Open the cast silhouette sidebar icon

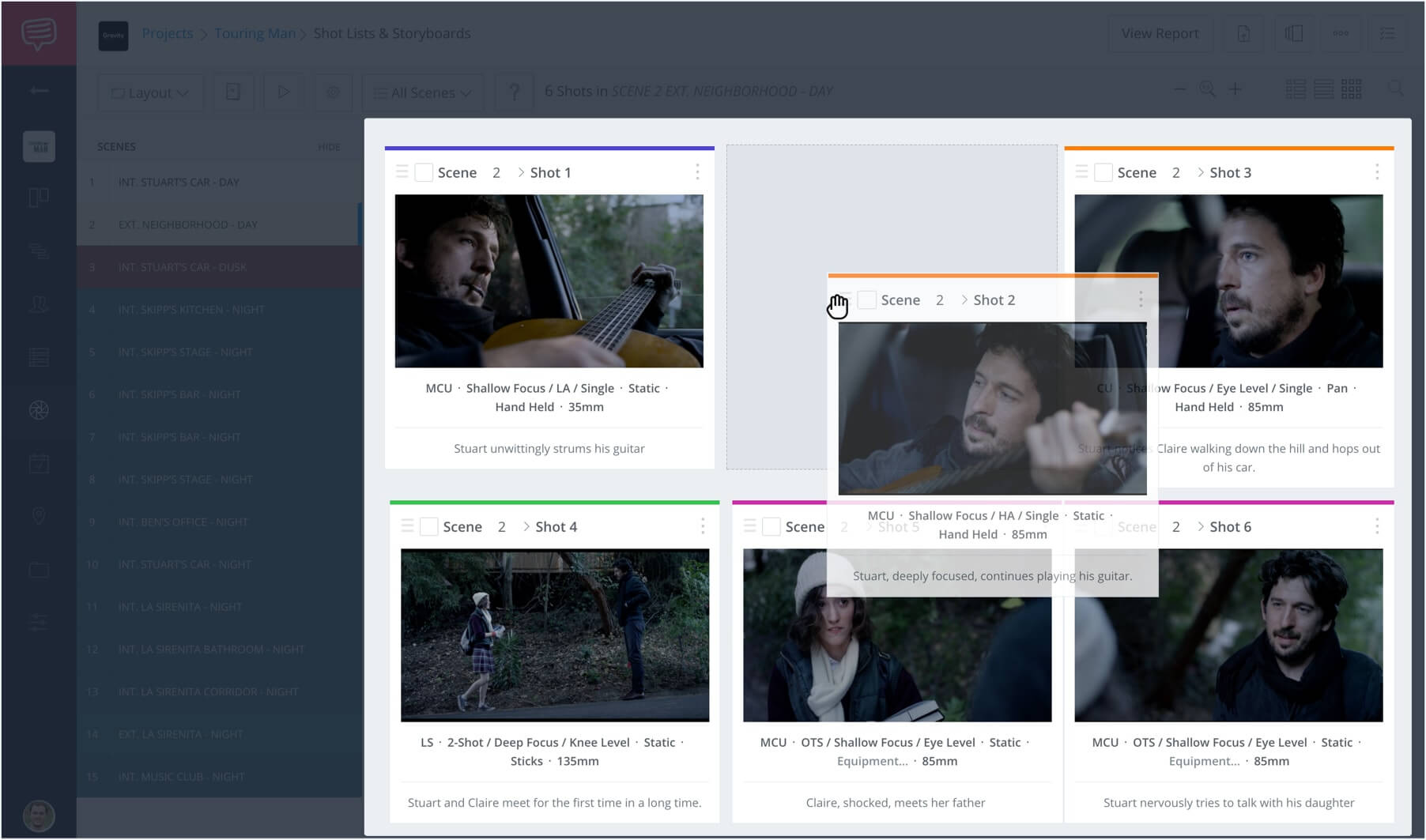point(39,304)
